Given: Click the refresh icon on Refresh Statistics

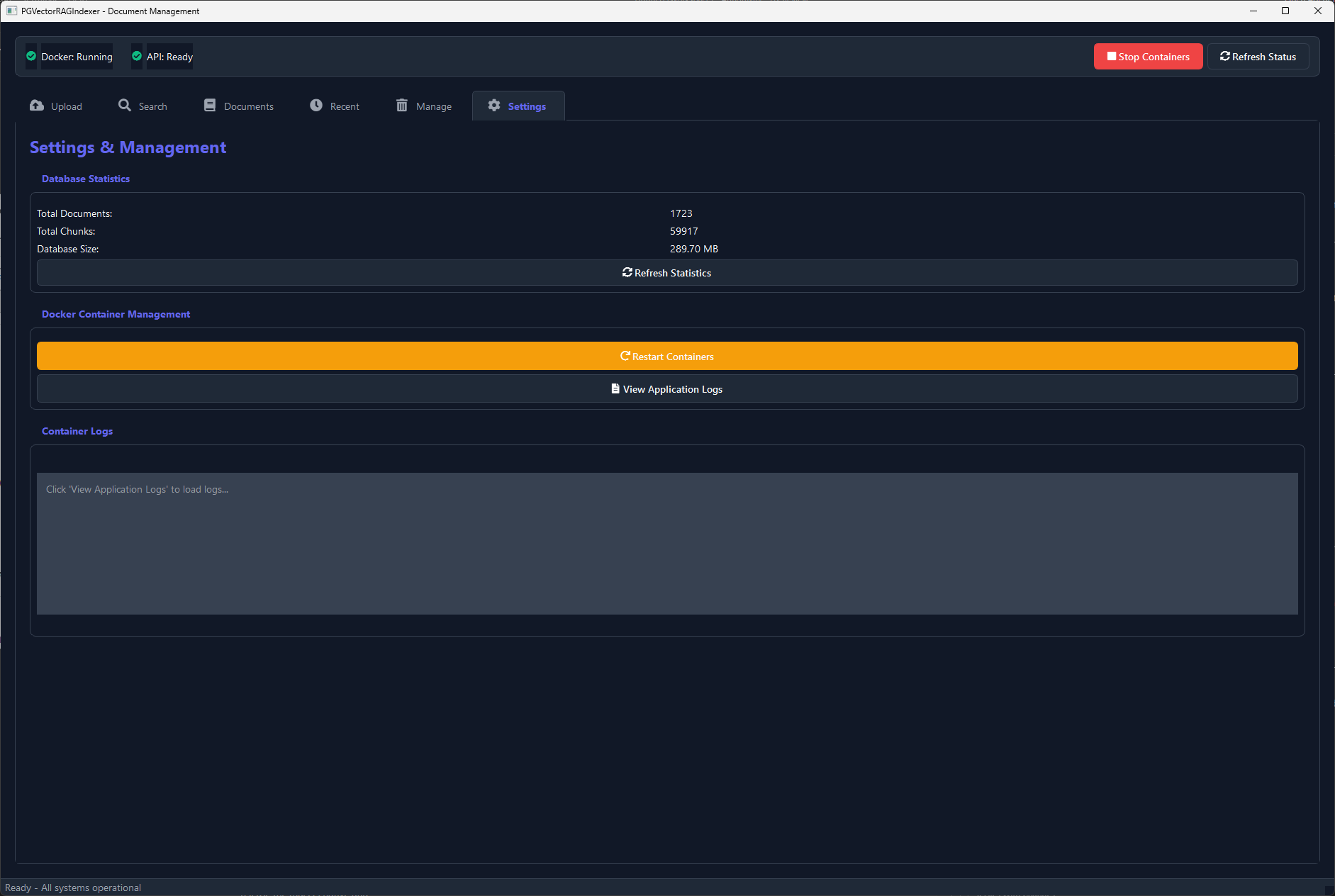Looking at the screenshot, I should (x=628, y=272).
